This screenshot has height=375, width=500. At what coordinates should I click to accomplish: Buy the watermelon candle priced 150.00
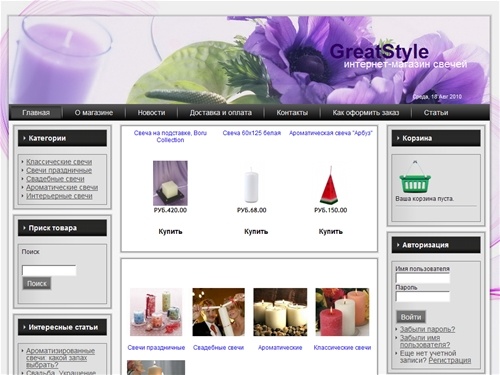(x=331, y=231)
